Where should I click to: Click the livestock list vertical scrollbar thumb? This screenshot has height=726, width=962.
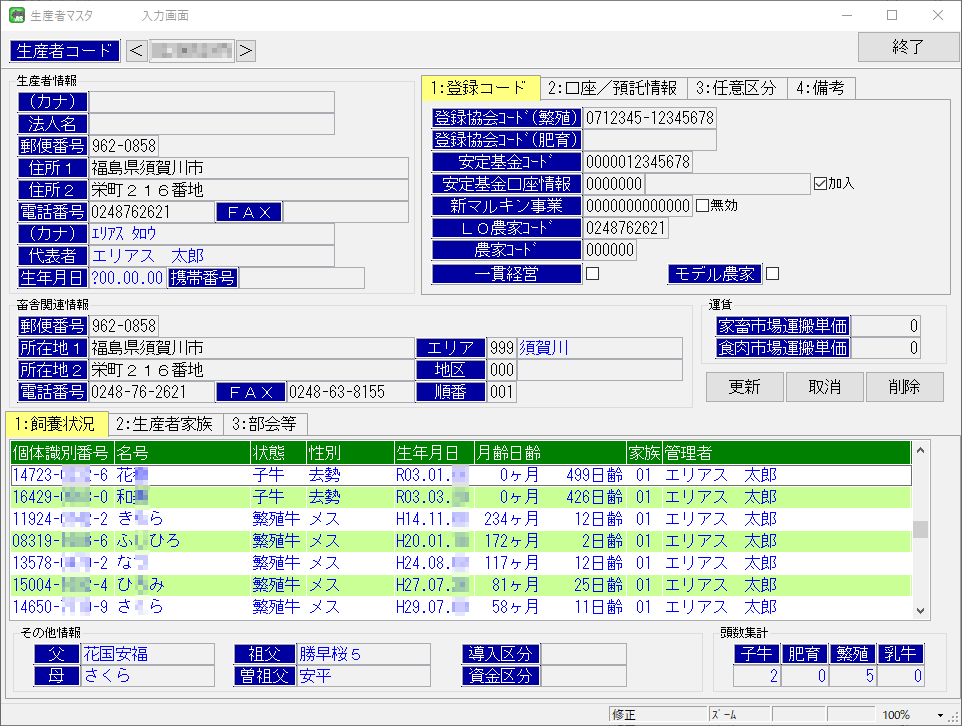tap(920, 529)
